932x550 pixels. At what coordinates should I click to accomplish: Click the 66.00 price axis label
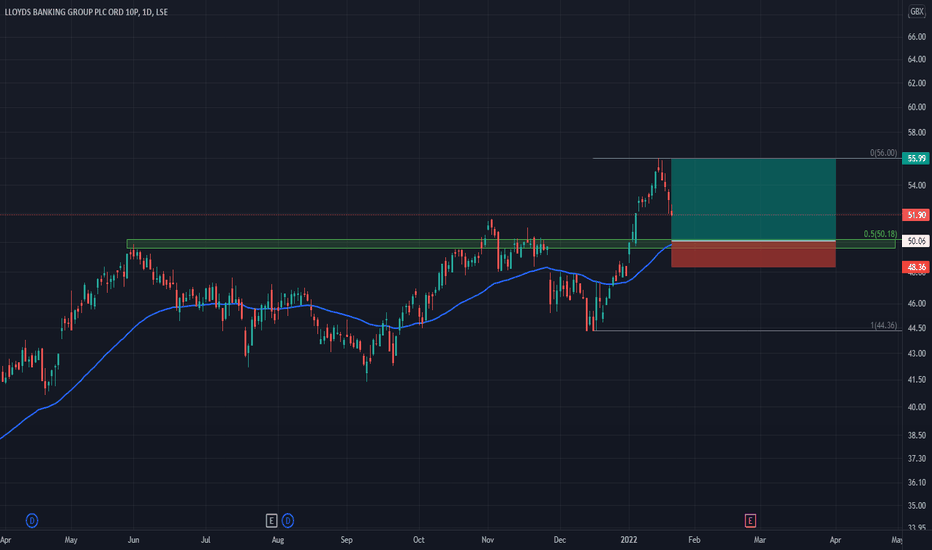point(916,37)
